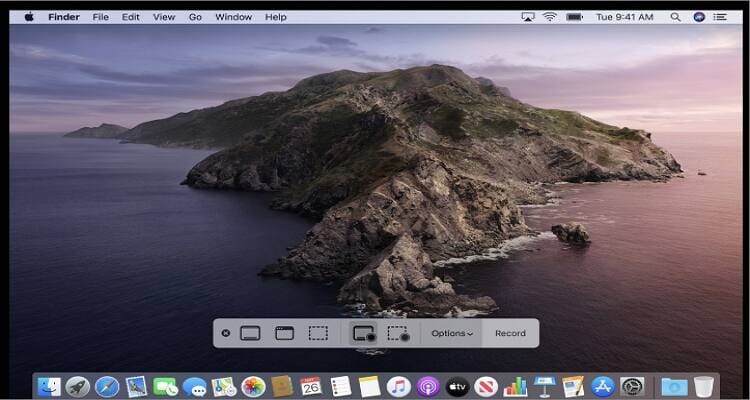Open the Trash in Dock

(x=704, y=387)
